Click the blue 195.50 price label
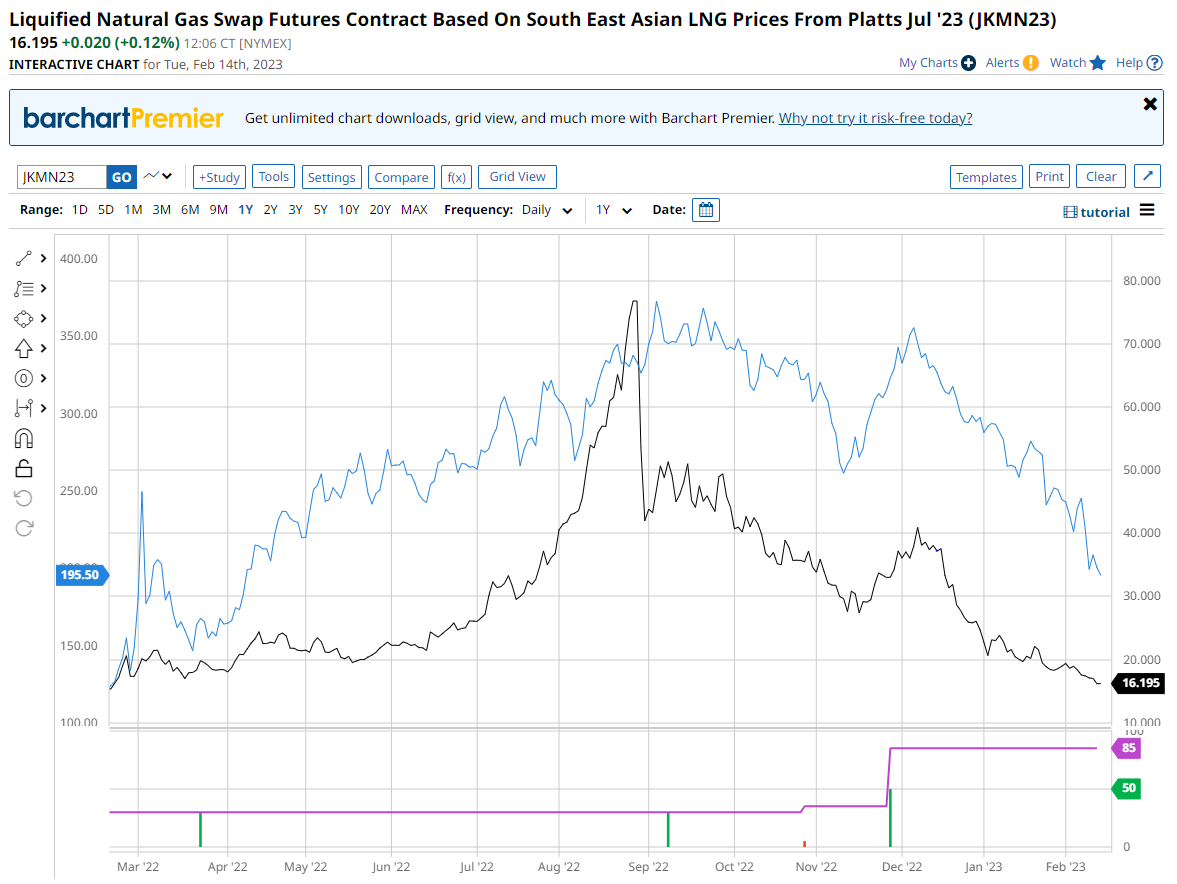The width and height of the screenshot is (1177, 884). pyautogui.click(x=80, y=575)
